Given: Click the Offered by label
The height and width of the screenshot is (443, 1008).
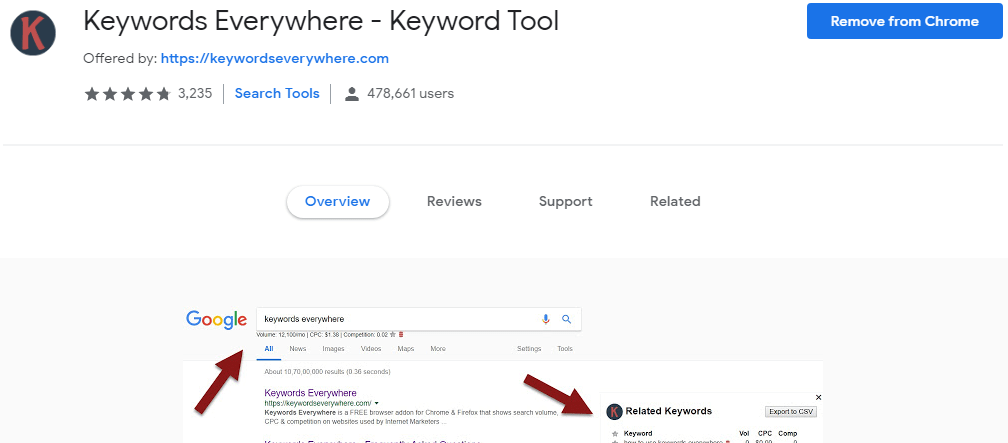Looking at the screenshot, I should 120,59.
